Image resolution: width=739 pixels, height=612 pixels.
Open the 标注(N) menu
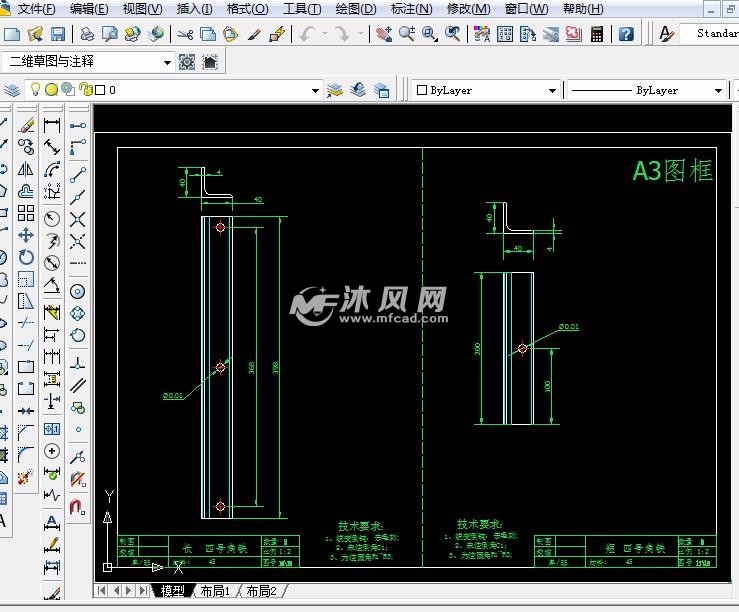click(411, 8)
